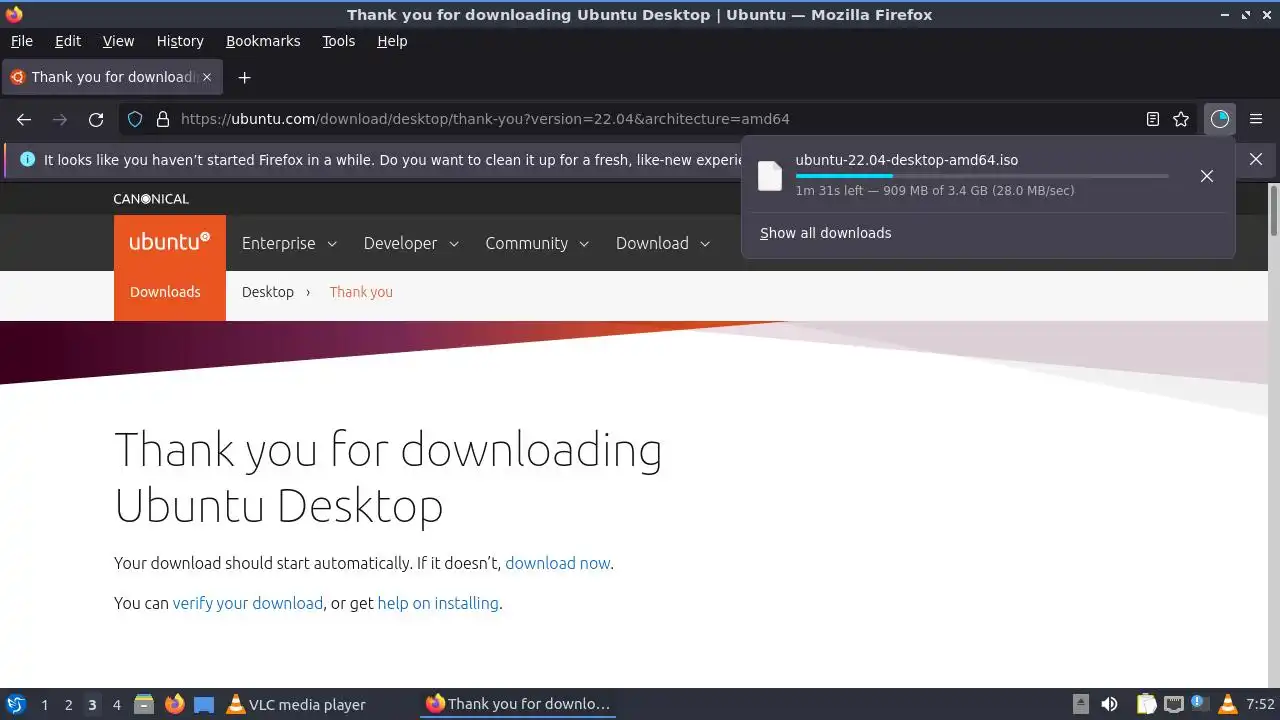1280x720 pixels.
Task: Click the 7:52 clock
Action: point(1260,704)
